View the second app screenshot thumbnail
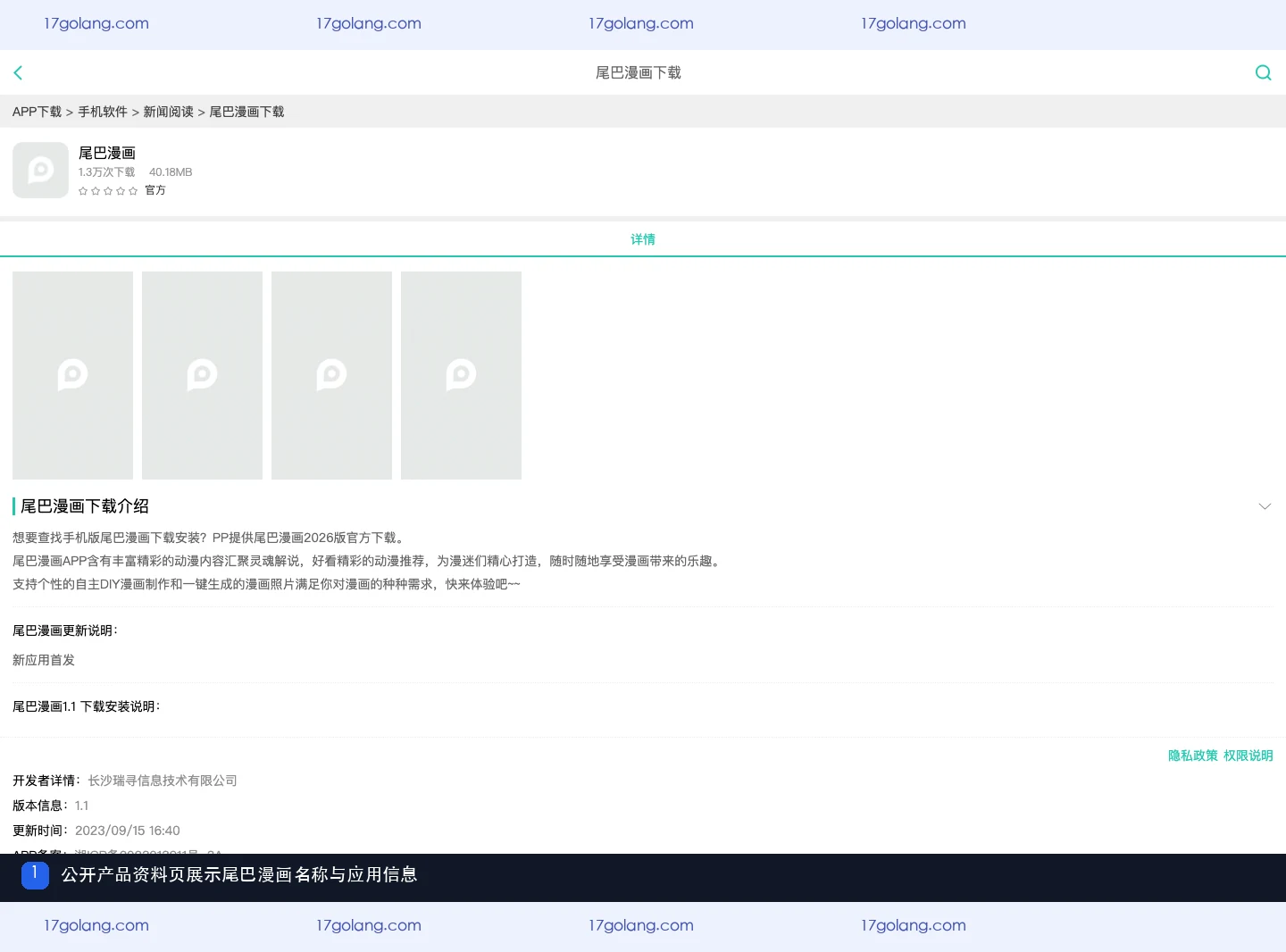 [202, 375]
